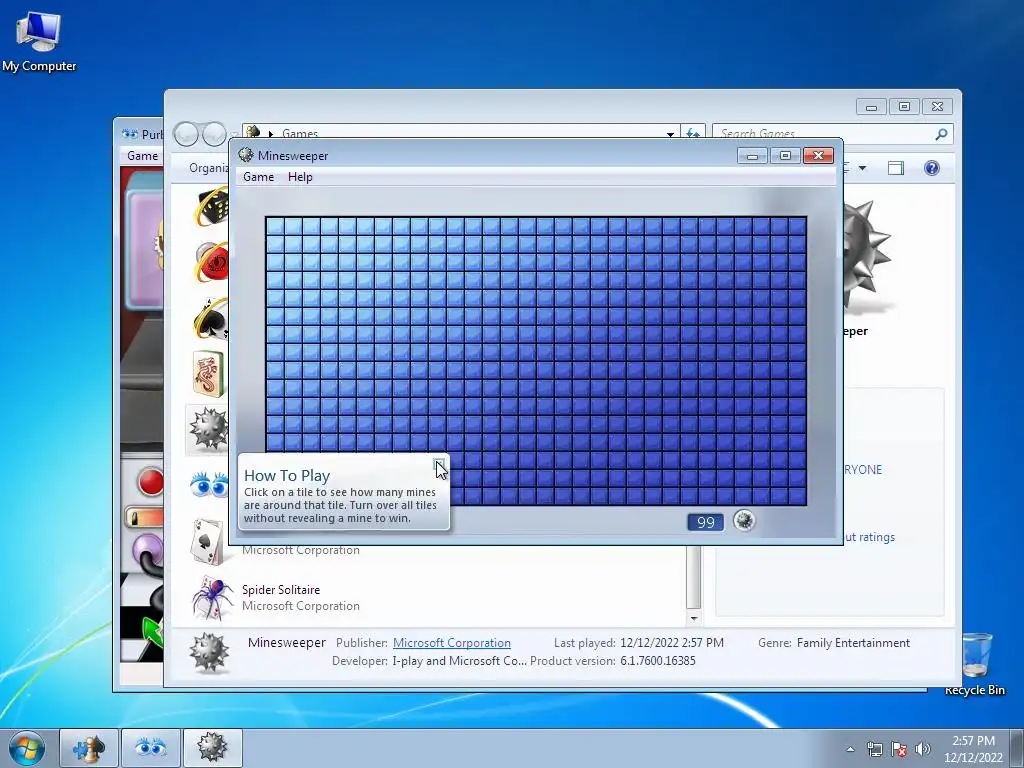Screen dimensions: 1024x768
Task: Click the network tray icon
Action: [x=874, y=749]
